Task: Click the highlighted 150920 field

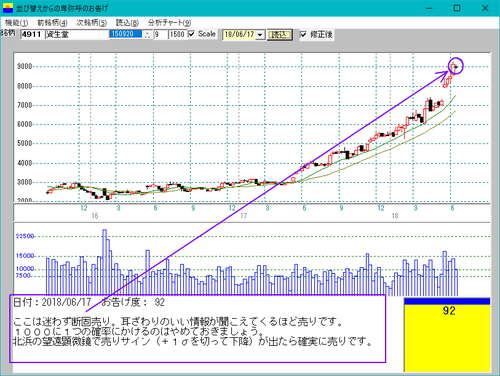Action: pos(126,34)
